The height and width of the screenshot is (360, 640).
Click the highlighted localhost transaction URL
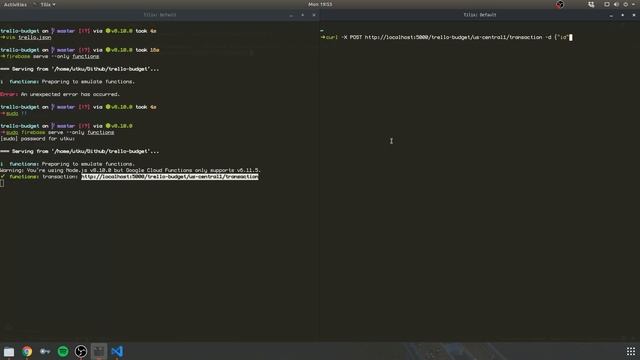(x=170, y=177)
